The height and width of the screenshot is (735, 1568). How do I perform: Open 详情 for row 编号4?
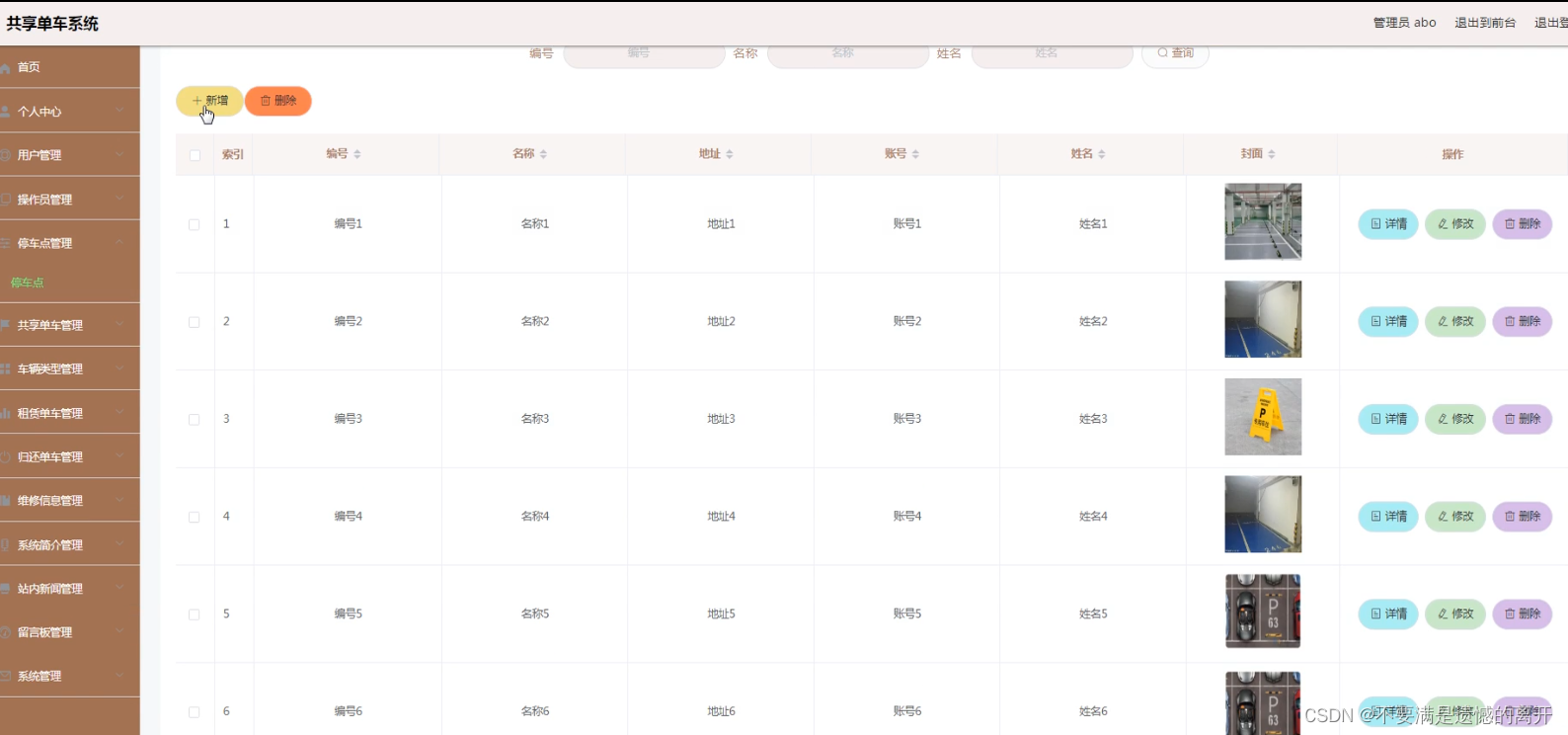pos(1388,517)
